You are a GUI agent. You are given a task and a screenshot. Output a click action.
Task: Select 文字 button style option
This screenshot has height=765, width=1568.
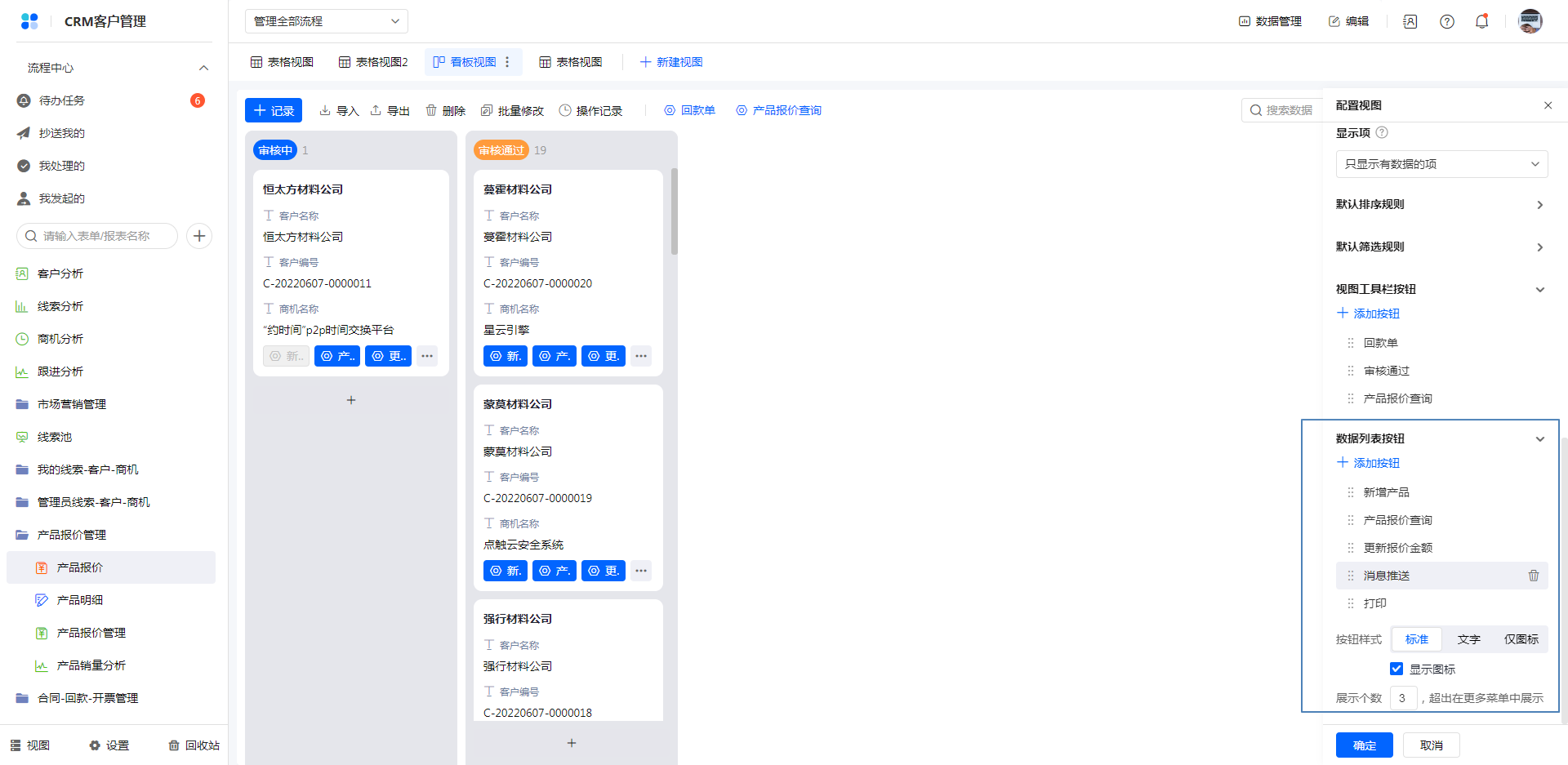[1468, 639]
